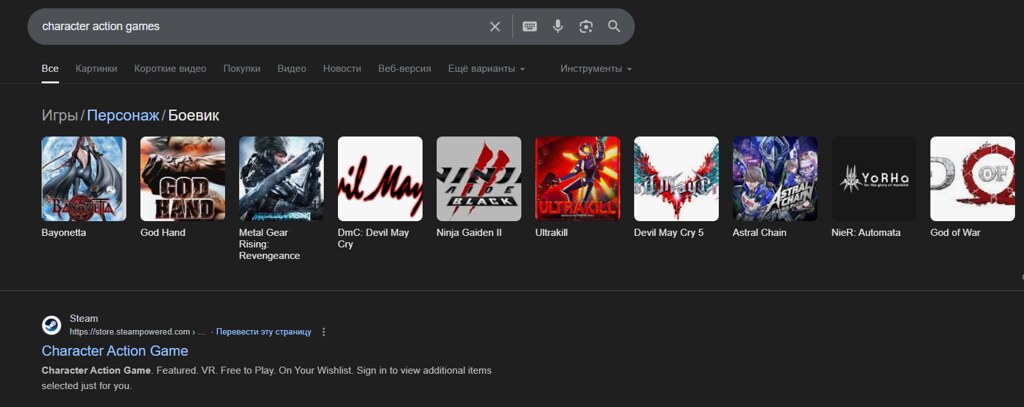Click the 'Ninja Gaiden II' caption
This screenshot has width=1024, height=407.
(469, 233)
